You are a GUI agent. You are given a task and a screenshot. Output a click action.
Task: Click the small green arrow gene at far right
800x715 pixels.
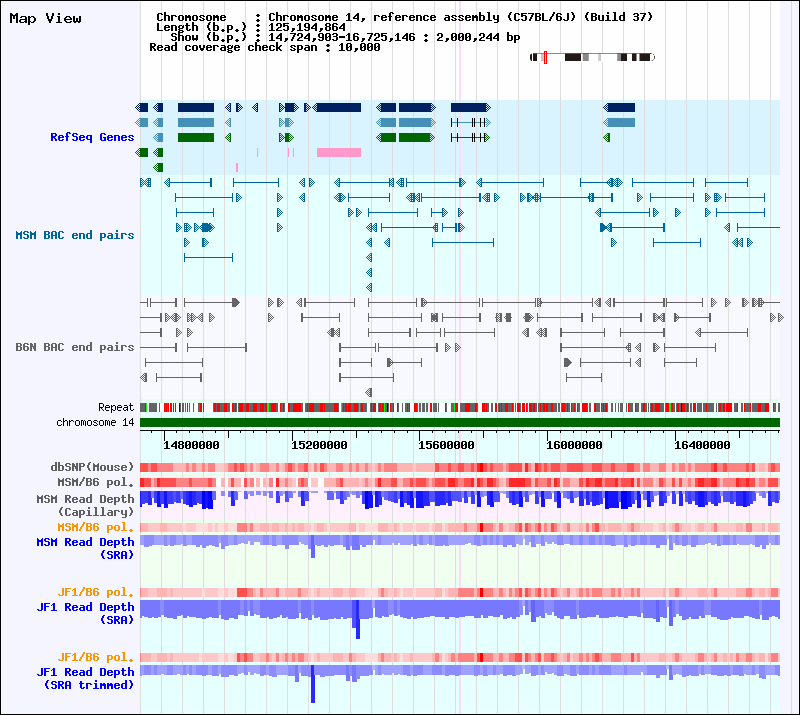pos(607,137)
